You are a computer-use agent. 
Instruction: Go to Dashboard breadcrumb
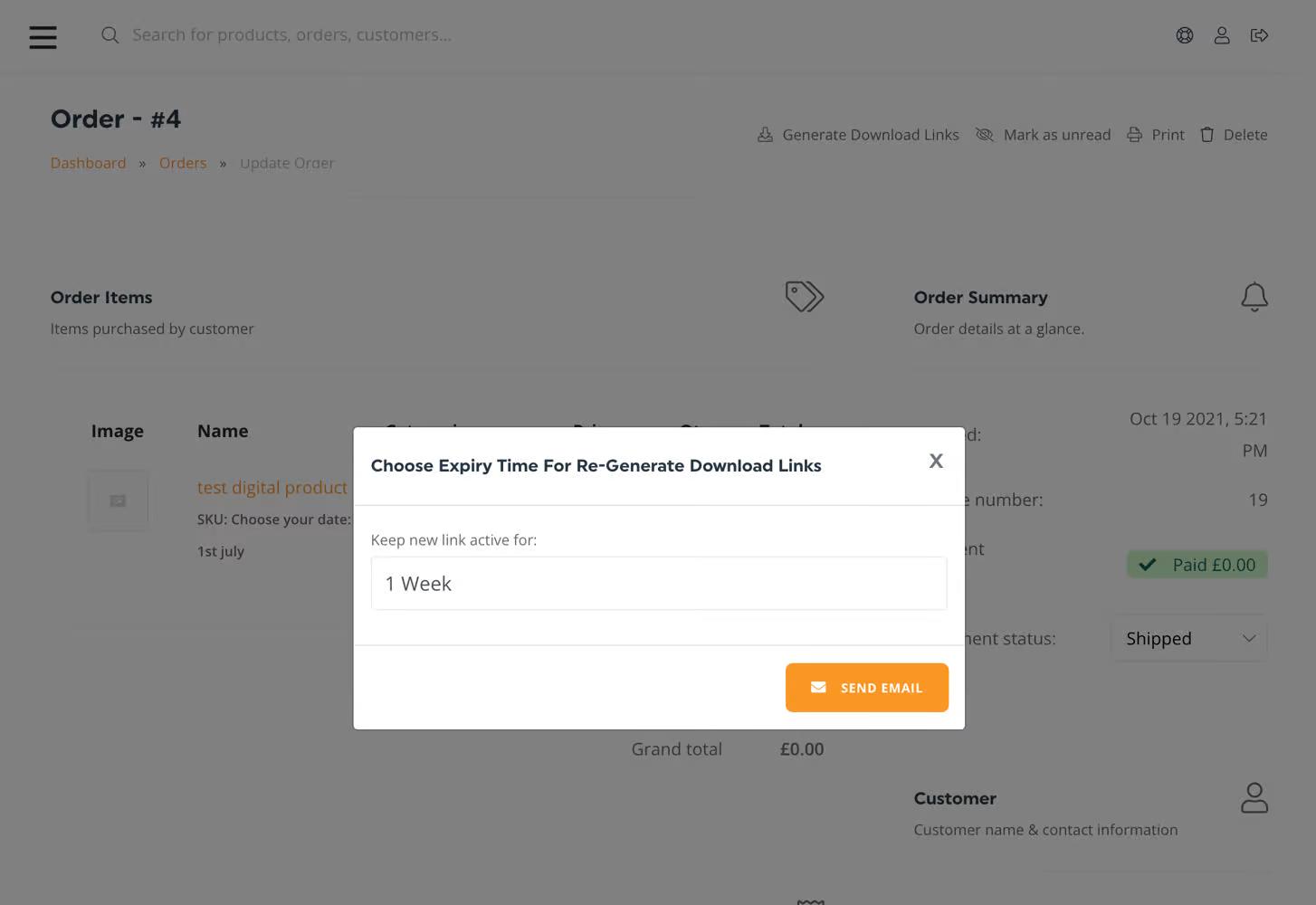click(88, 163)
